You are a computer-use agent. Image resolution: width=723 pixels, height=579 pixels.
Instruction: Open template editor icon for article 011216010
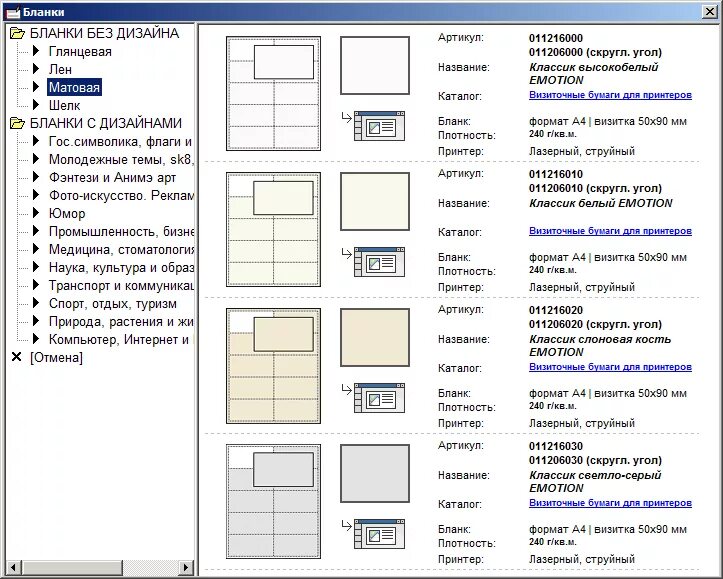click(379, 262)
